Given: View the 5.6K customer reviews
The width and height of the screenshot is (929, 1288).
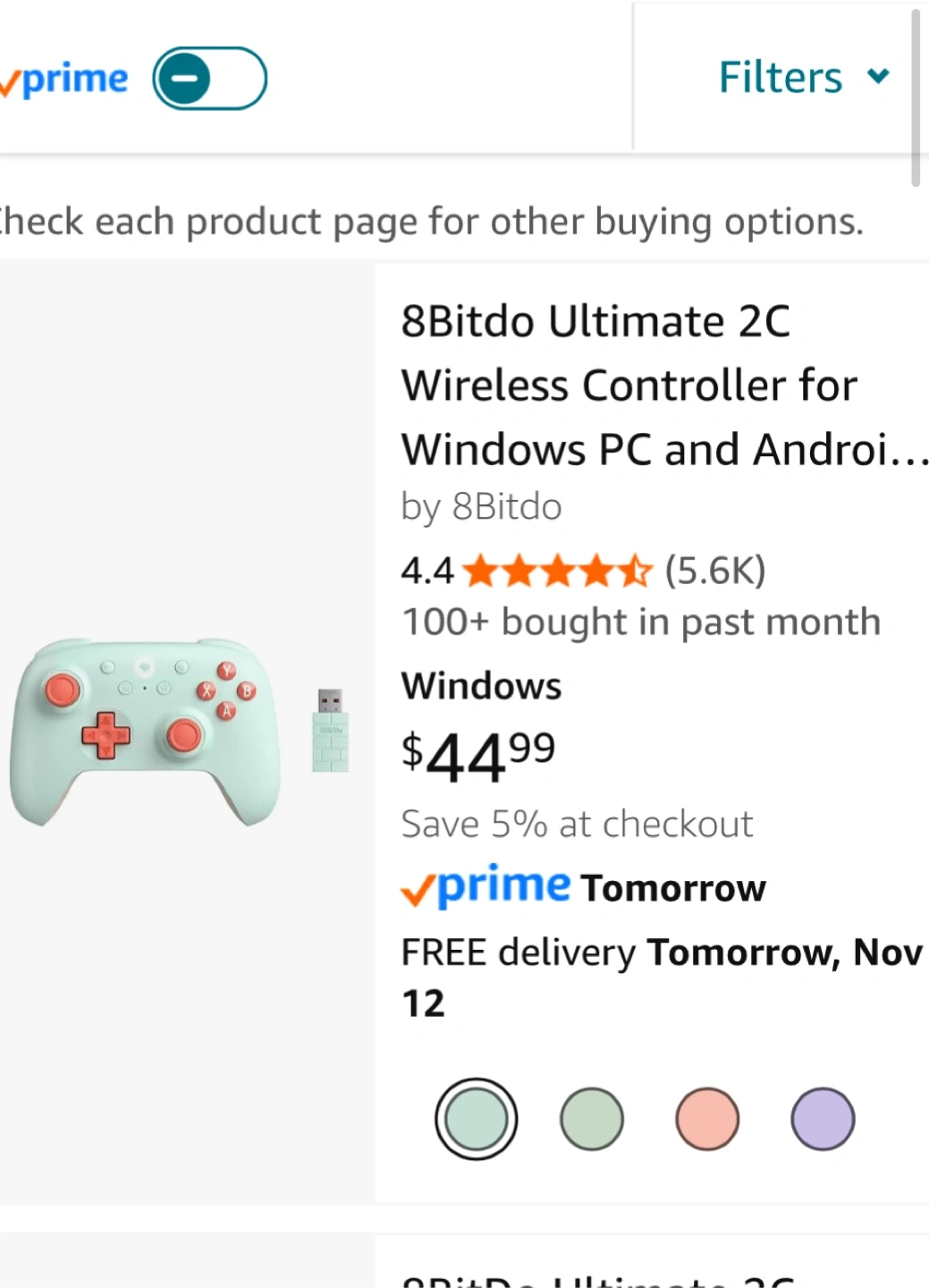Looking at the screenshot, I should pos(715,571).
